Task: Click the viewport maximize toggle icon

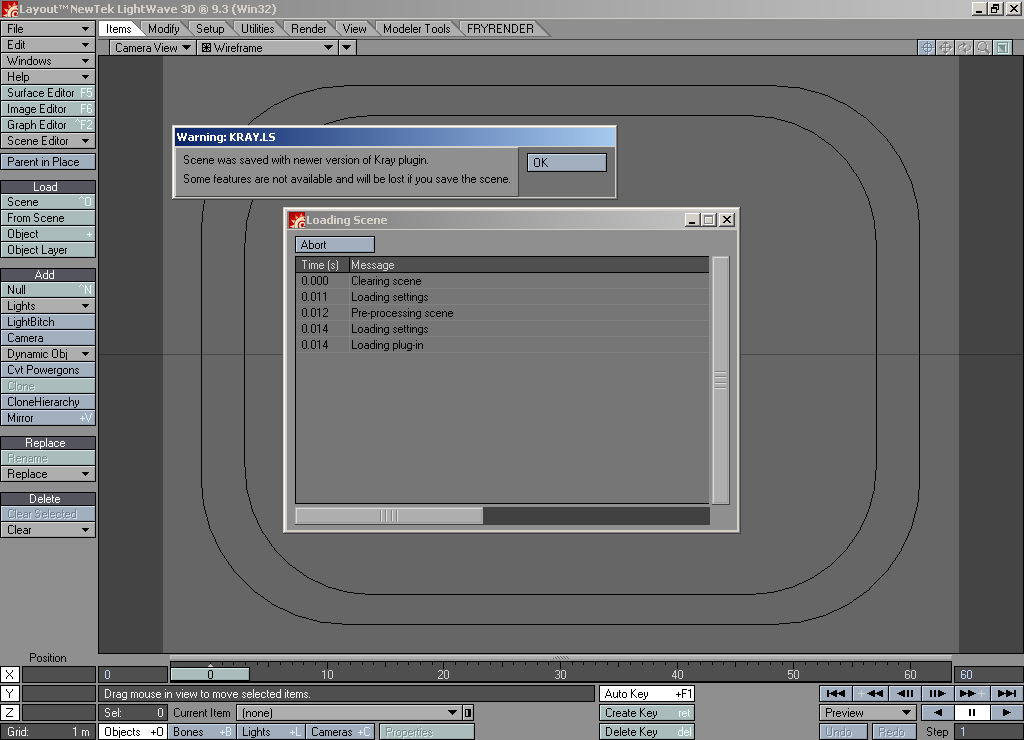Action: point(1003,48)
